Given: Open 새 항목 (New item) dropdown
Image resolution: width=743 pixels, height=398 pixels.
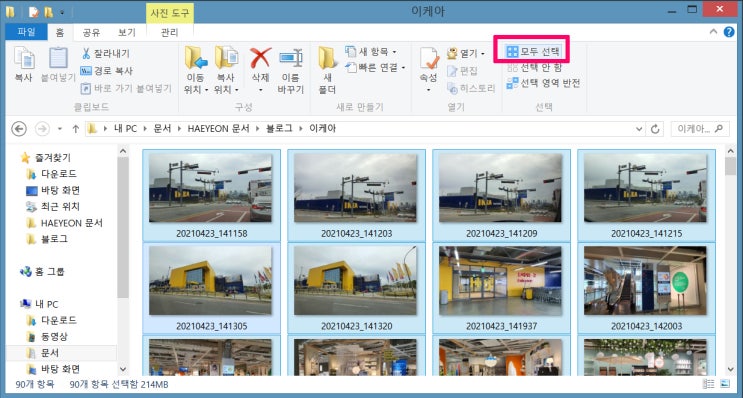Looking at the screenshot, I should pos(371,51).
